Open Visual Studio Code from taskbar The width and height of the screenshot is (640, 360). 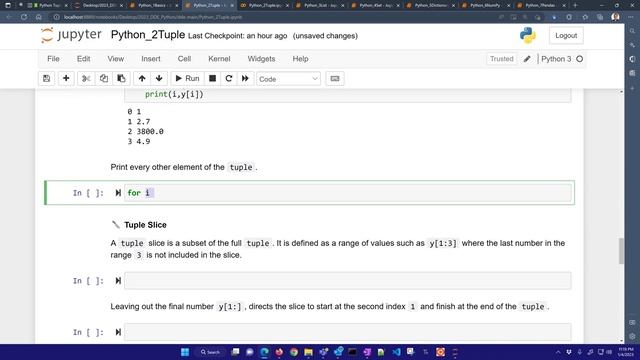(396, 352)
